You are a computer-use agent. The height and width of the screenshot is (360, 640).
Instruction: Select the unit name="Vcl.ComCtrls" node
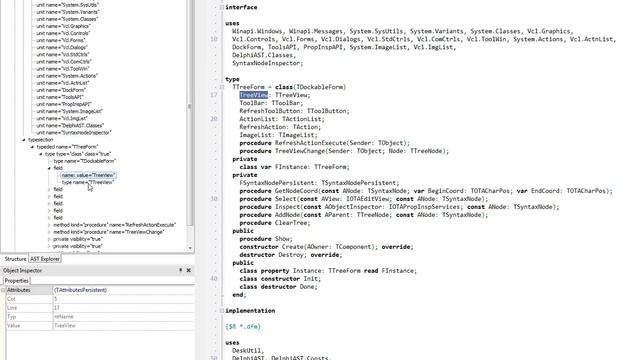[x=64, y=62]
